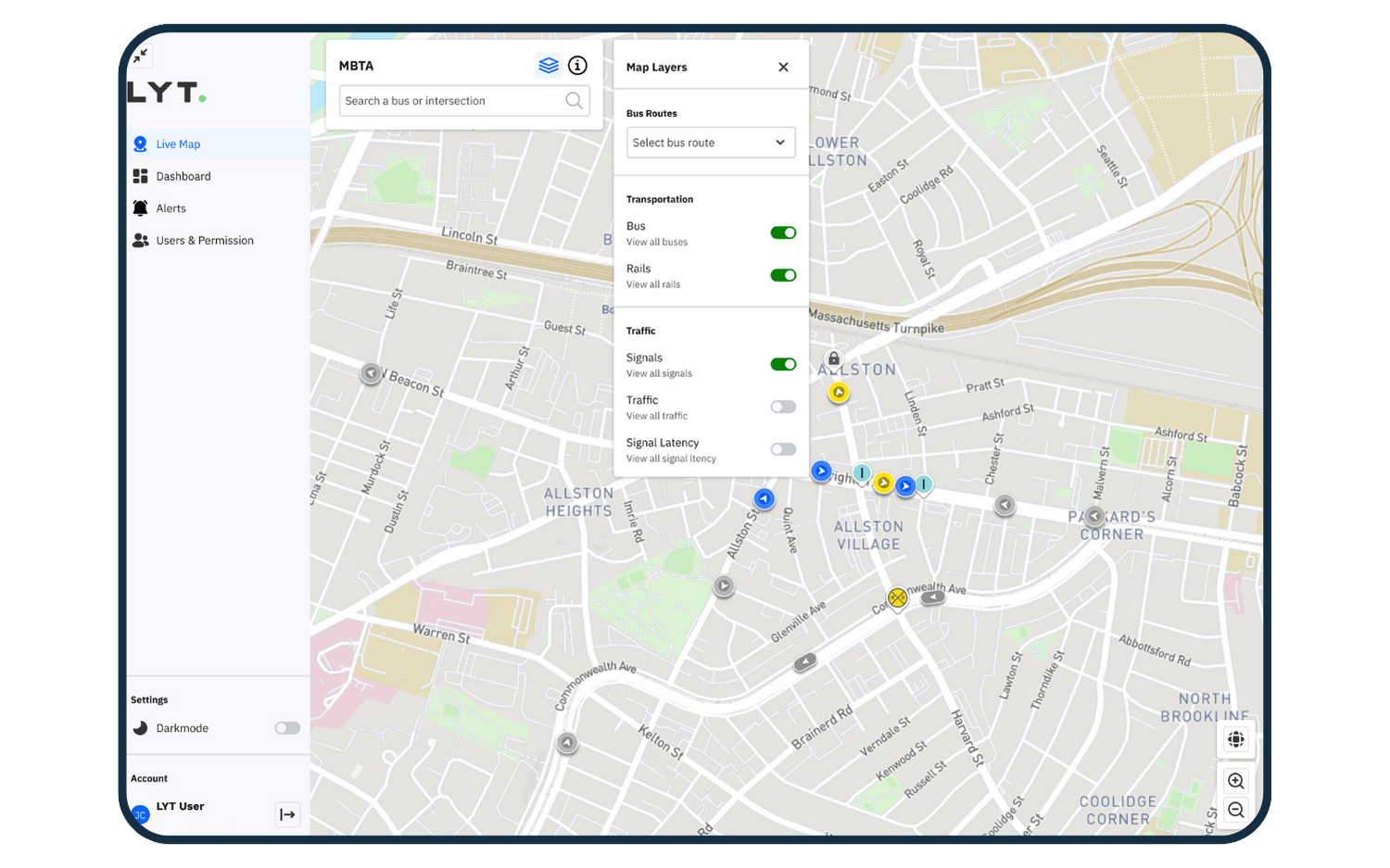
Task: Enable the Traffic layer toggle
Action: point(783,408)
